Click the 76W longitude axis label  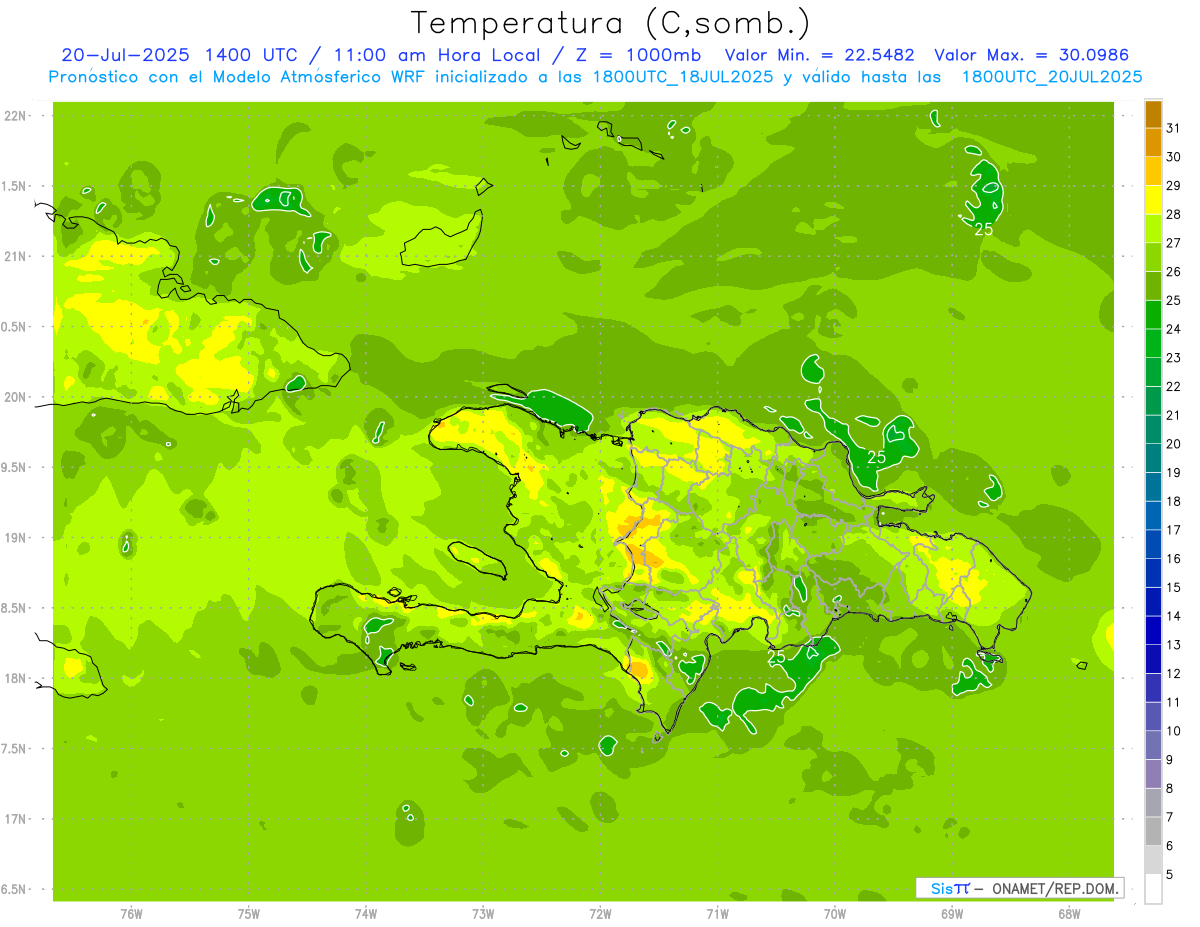[131, 914]
